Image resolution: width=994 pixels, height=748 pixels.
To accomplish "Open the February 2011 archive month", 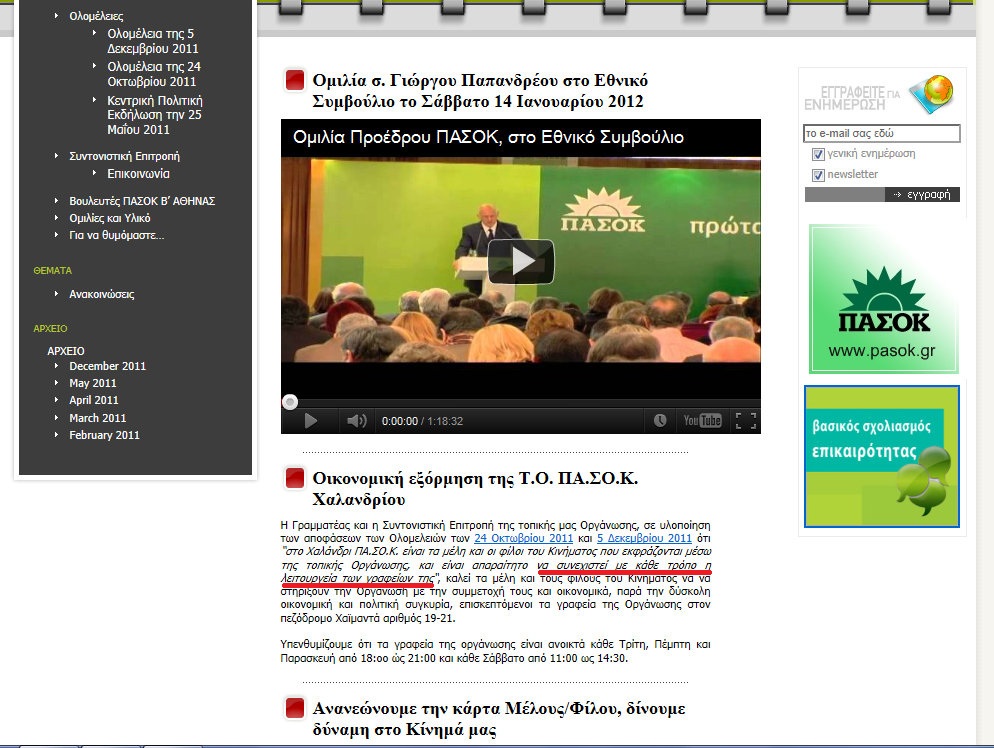I will coord(104,435).
